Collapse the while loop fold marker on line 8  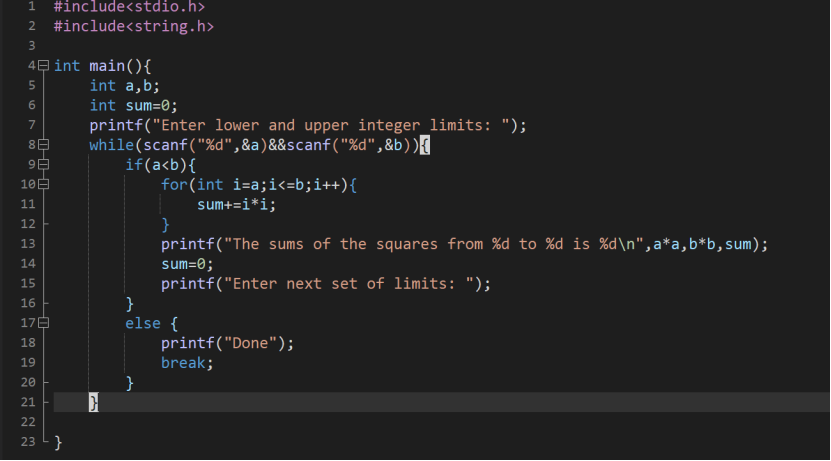click(43, 145)
